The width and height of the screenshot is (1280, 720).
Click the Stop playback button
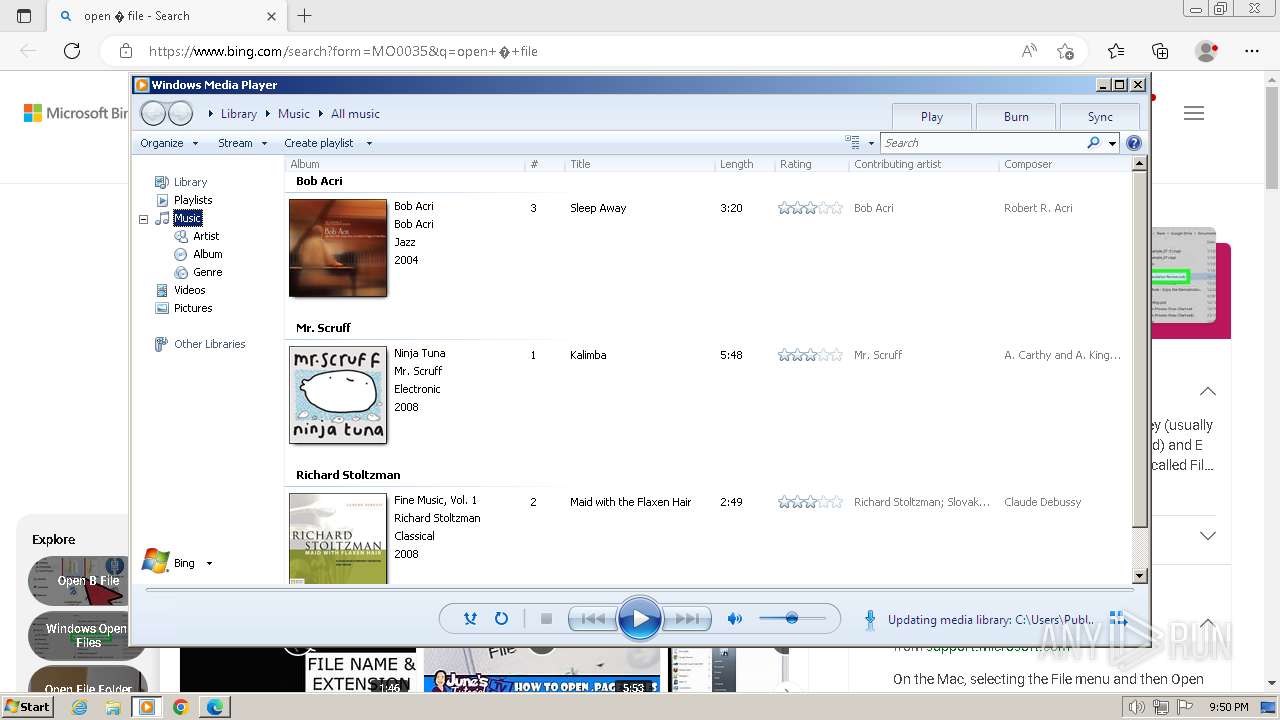[546, 619]
